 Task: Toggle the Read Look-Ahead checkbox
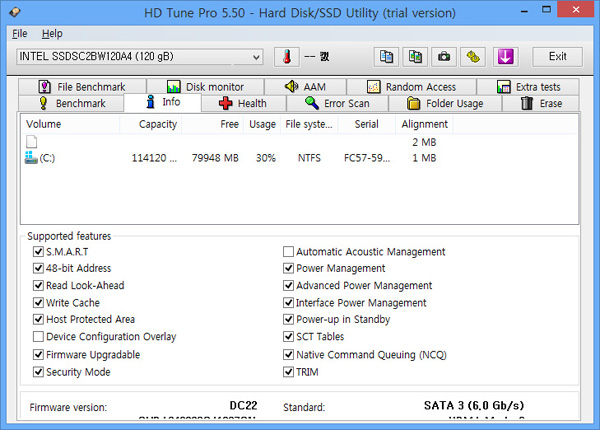pos(38,285)
